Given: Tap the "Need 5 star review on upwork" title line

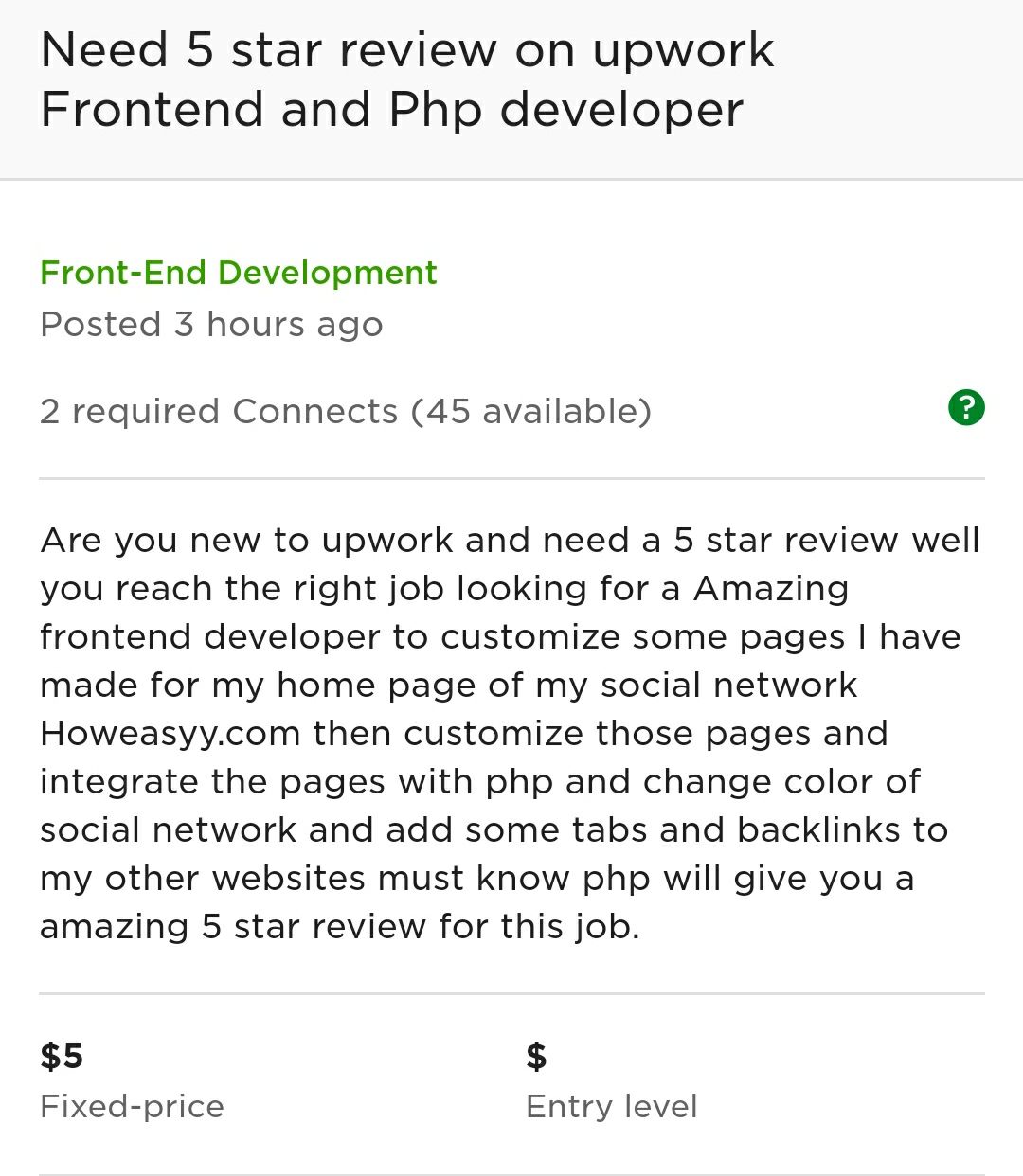Looking at the screenshot, I should pyautogui.click(x=407, y=50).
